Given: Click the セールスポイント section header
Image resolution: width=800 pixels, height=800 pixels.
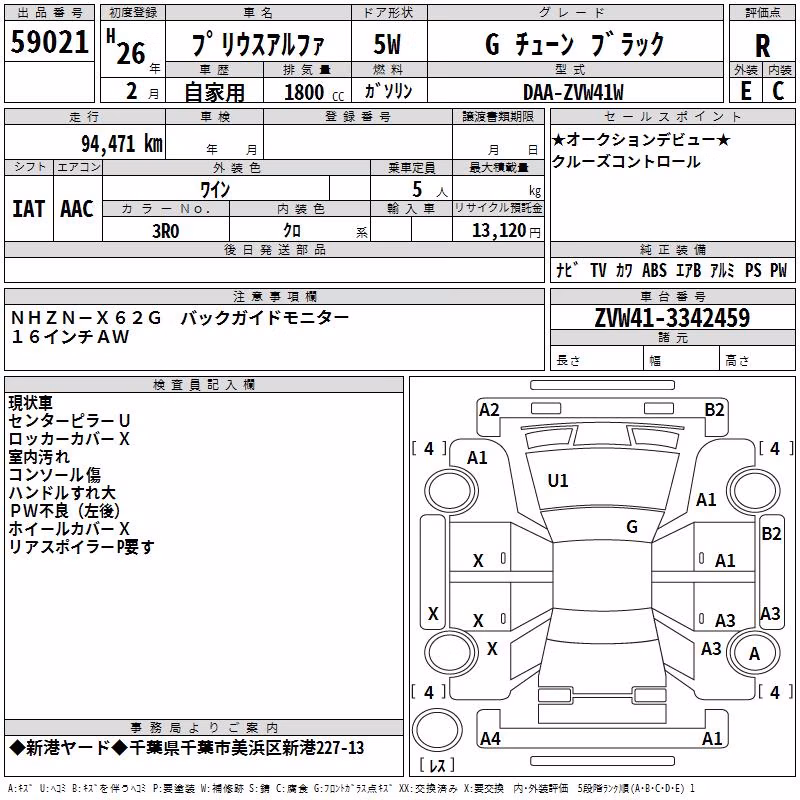Looking at the screenshot, I should (x=672, y=116).
